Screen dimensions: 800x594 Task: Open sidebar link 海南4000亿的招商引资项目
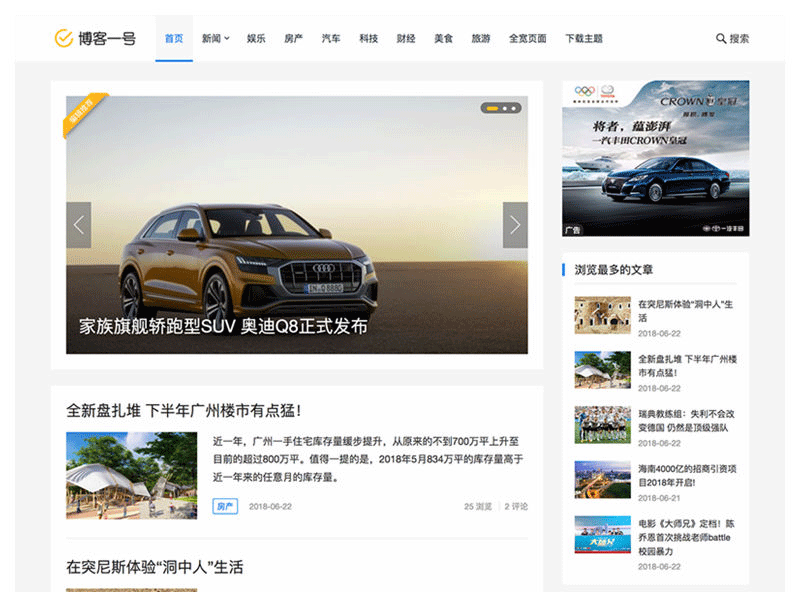[x=687, y=476]
